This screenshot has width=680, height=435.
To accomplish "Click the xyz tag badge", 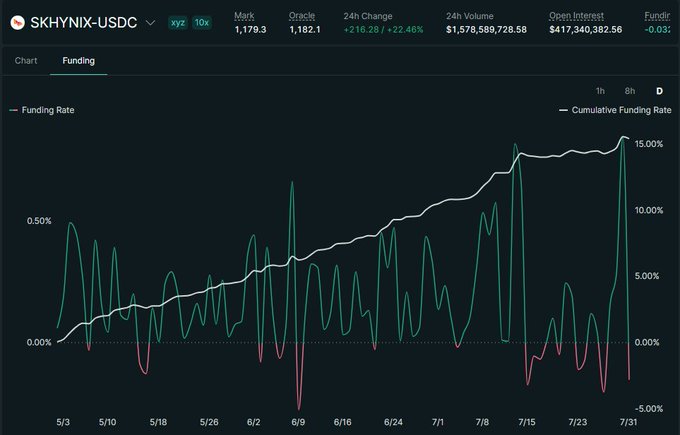I will coord(178,23).
